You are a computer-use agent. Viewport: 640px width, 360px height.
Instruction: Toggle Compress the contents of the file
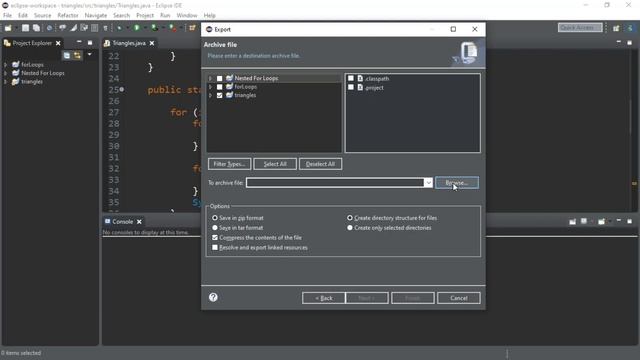tap(215, 238)
